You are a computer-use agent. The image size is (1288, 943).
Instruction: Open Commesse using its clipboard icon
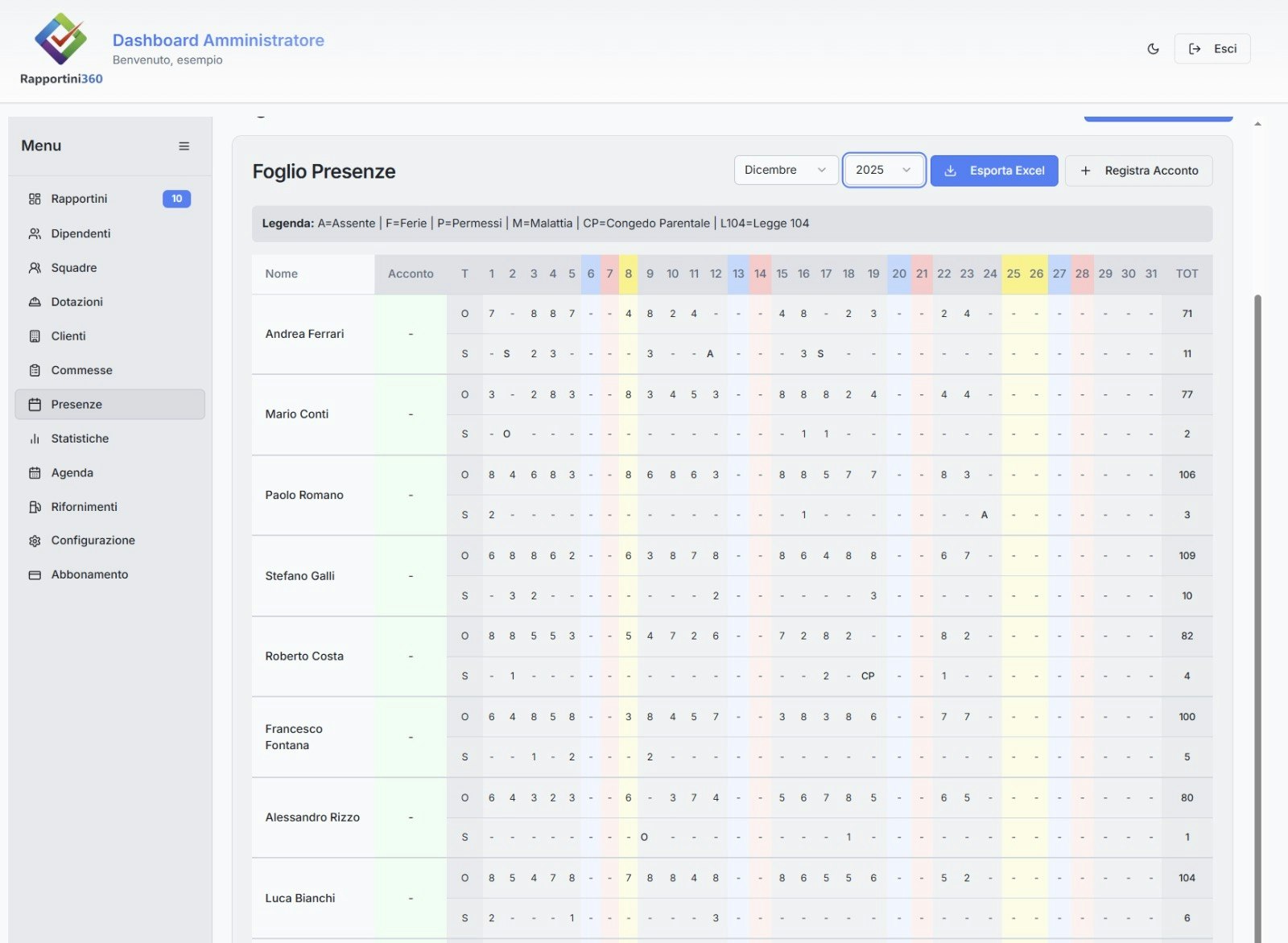pyautogui.click(x=35, y=370)
